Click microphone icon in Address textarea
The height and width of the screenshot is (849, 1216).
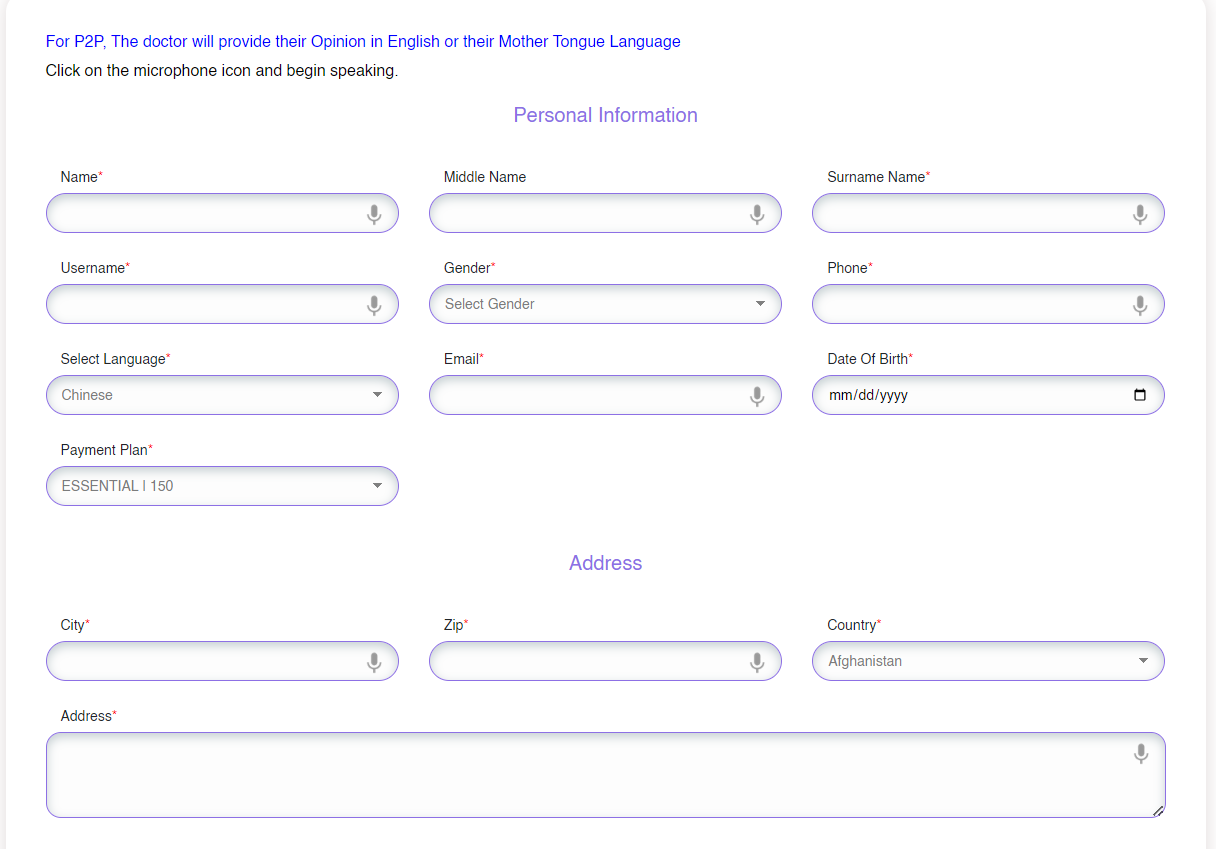pyautogui.click(x=1141, y=753)
